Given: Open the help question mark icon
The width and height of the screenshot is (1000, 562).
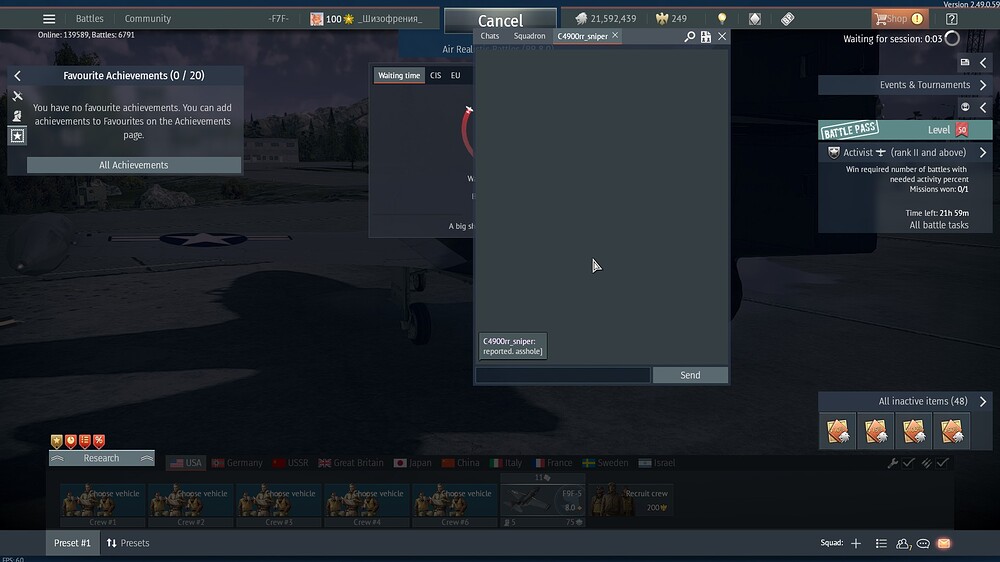Looking at the screenshot, I should (x=951, y=19).
